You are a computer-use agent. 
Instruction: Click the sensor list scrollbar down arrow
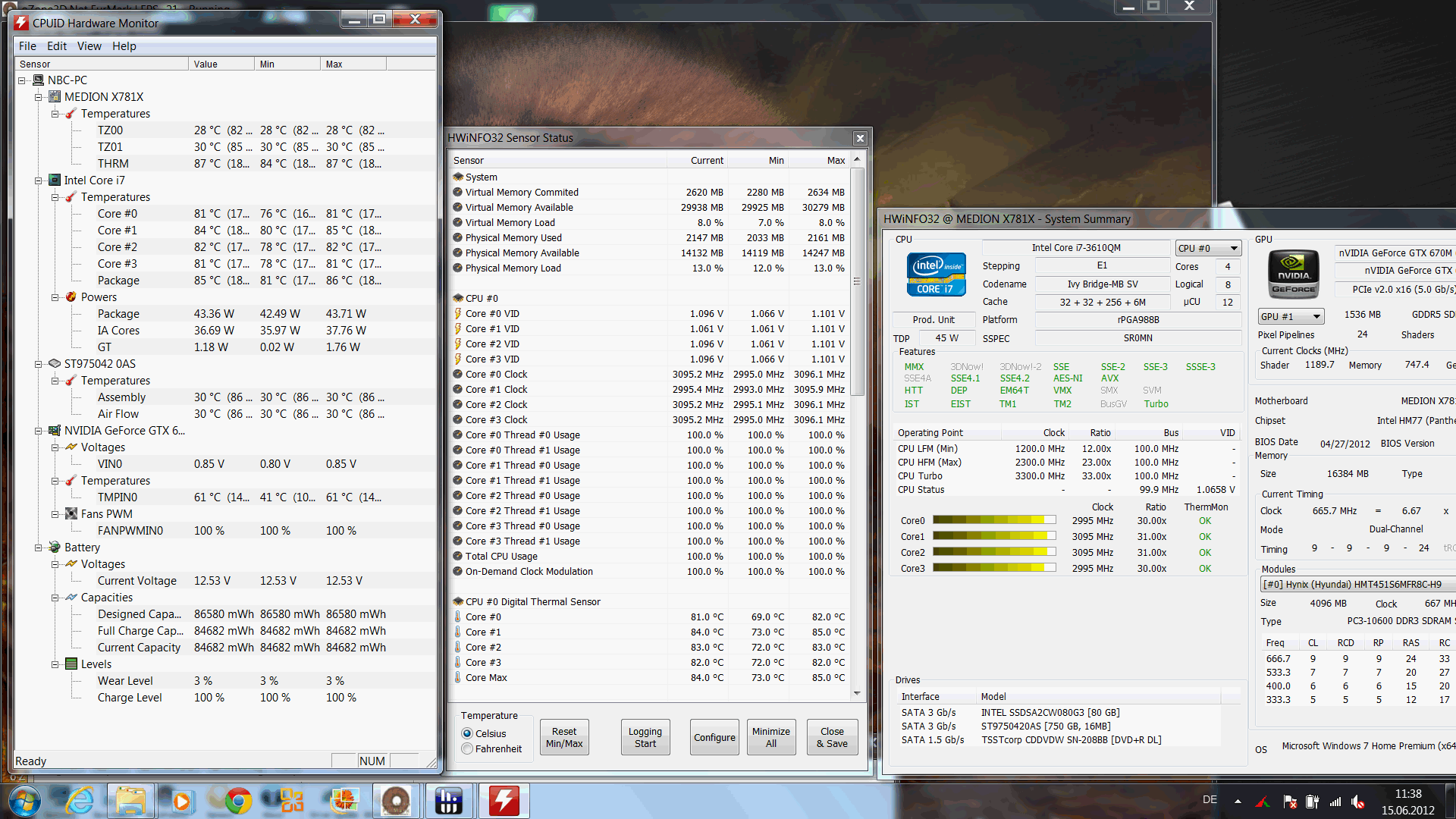pyautogui.click(x=857, y=693)
